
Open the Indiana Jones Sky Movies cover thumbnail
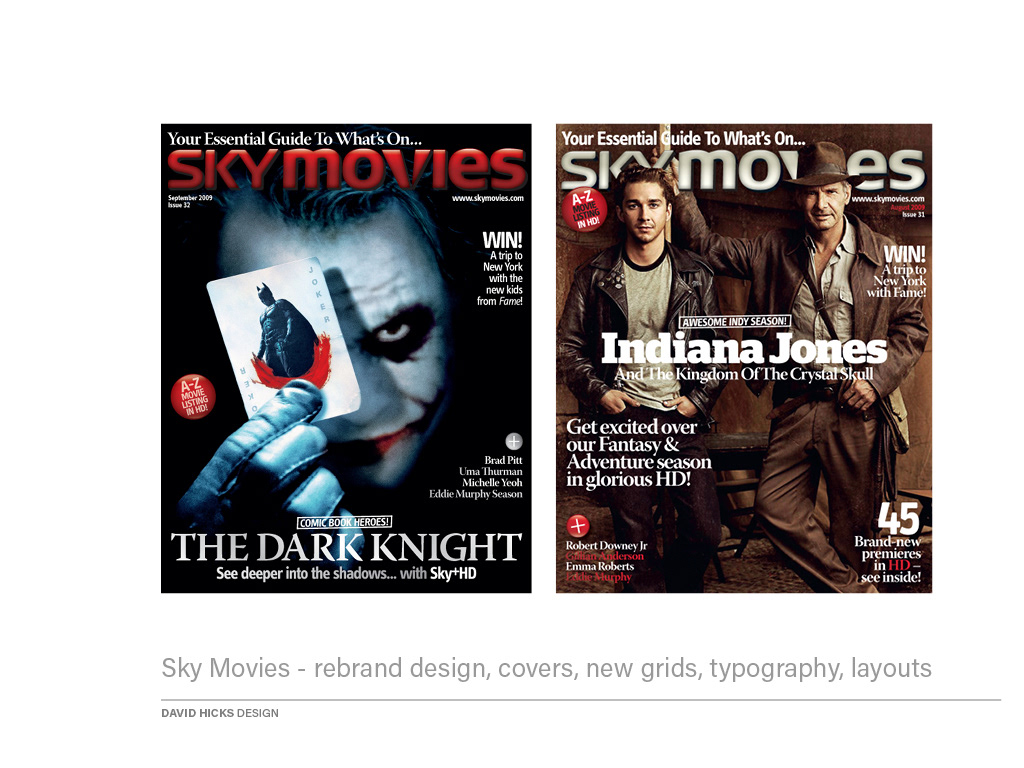tap(744, 359)
